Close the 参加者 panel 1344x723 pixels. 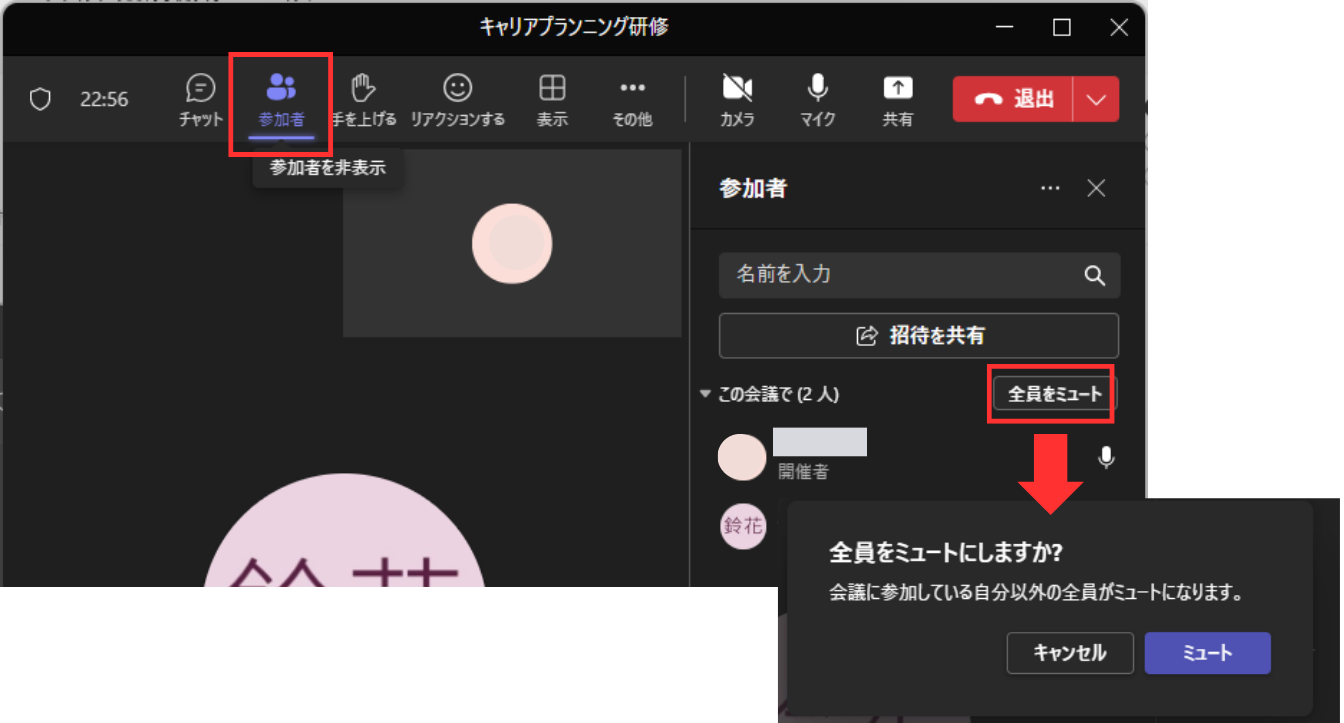point(1096,188)
